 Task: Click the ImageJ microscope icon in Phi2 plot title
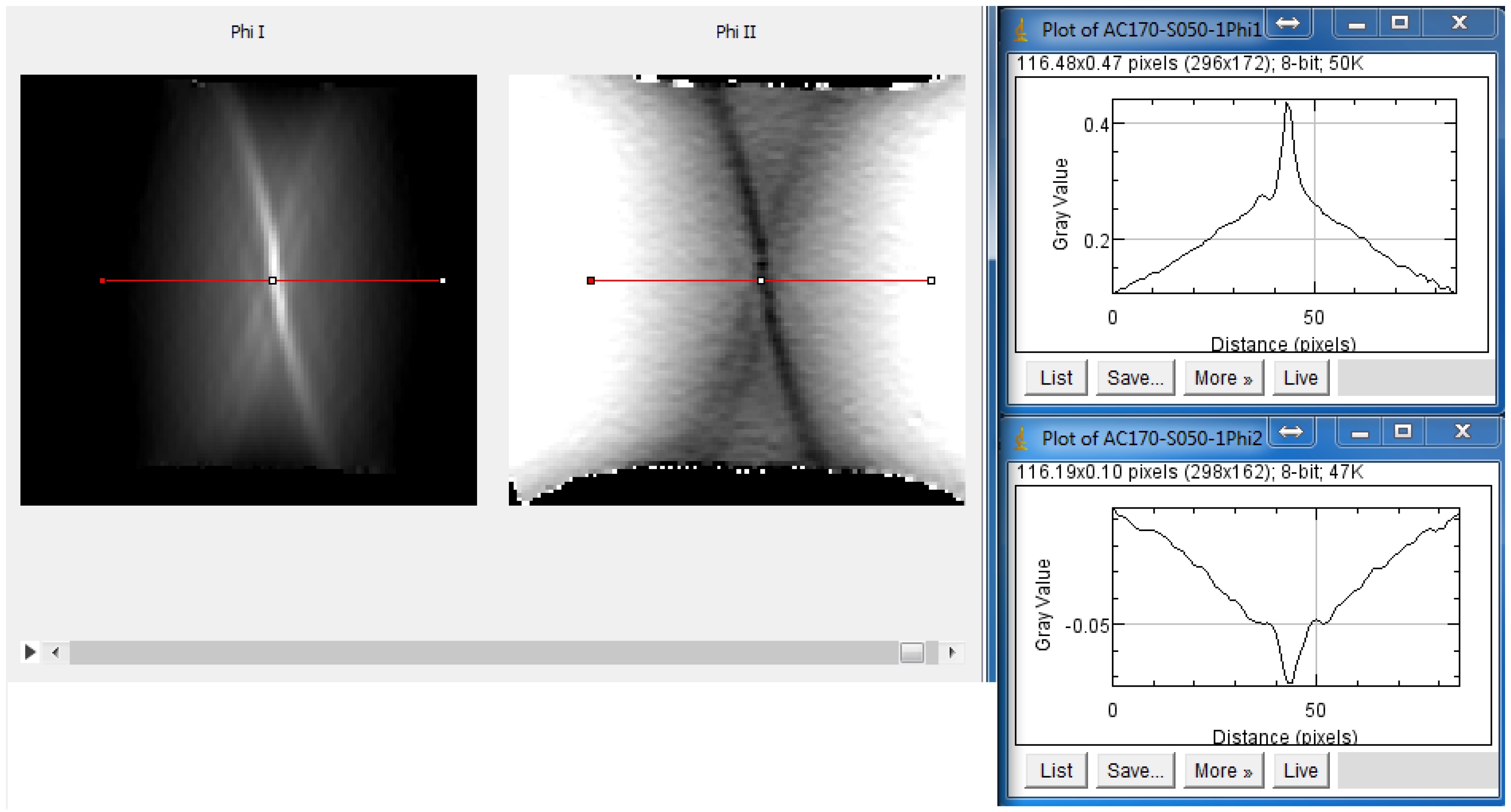(x=1021, y=439)
